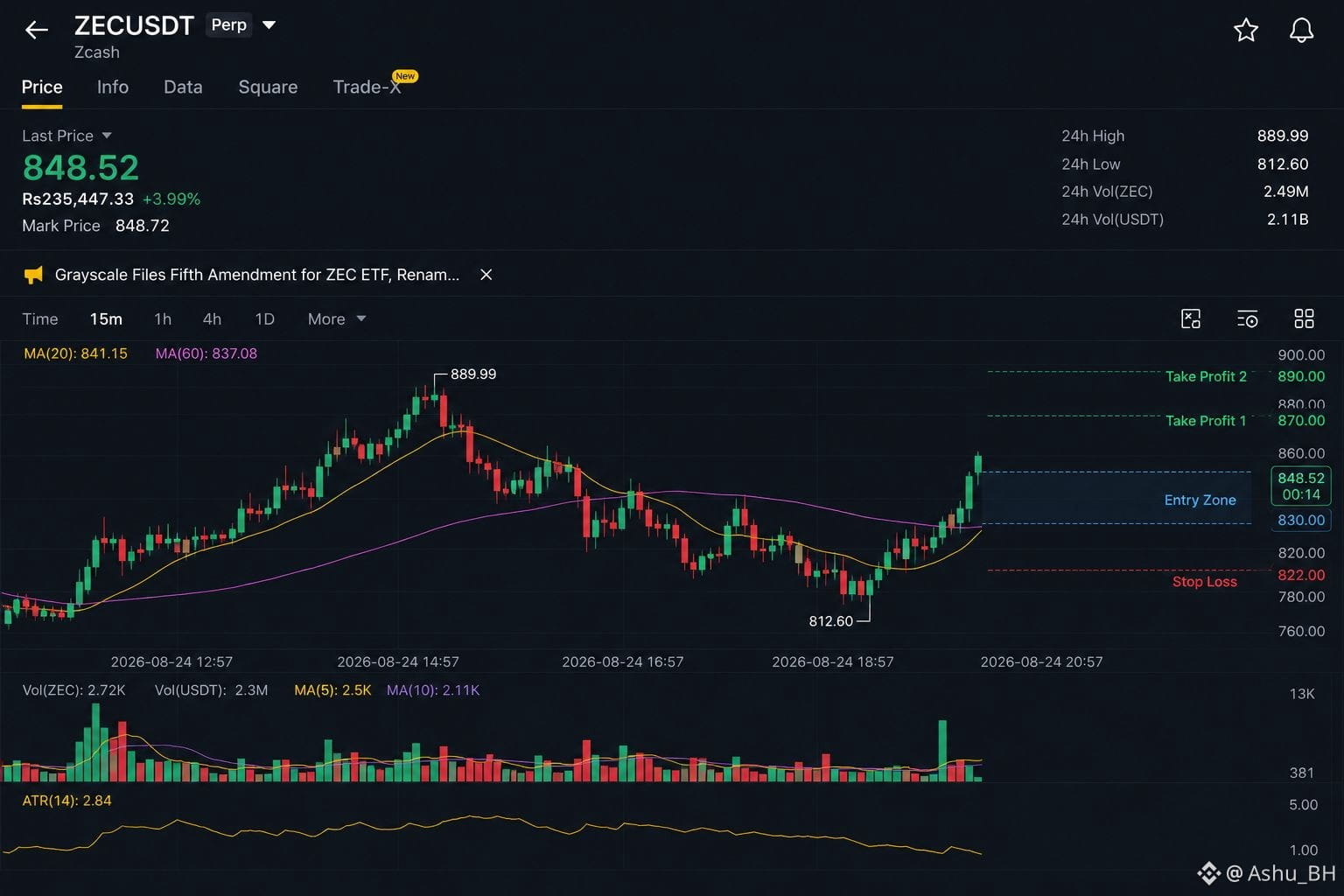Screen dimensions: 1344x896
Task: Expand the More timeframes dropdown
Action: [337, 319]
